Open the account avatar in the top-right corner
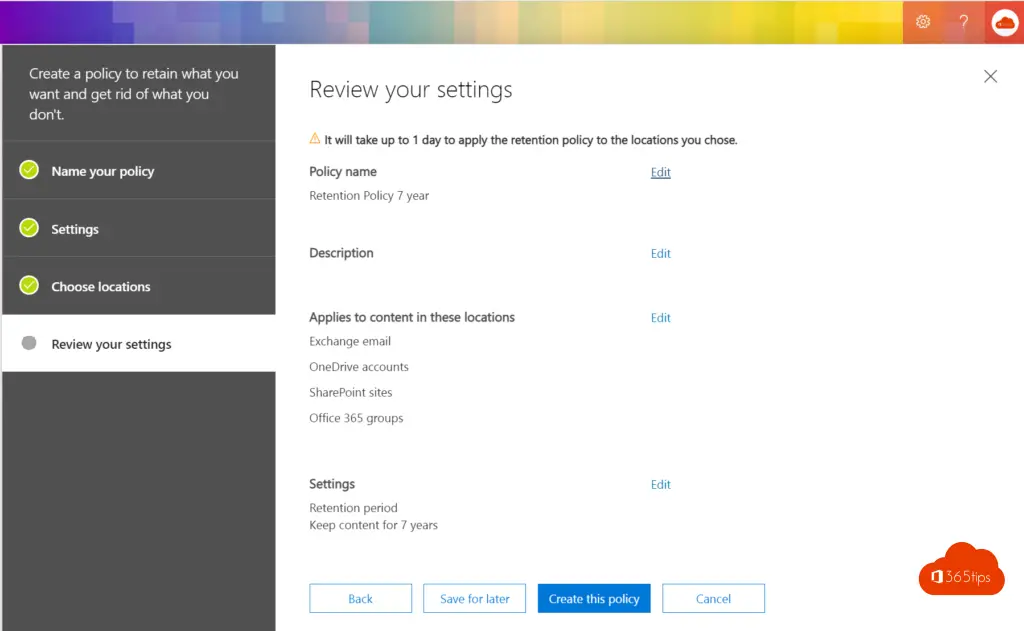The image size is (1024, 631). [1004, 22]
